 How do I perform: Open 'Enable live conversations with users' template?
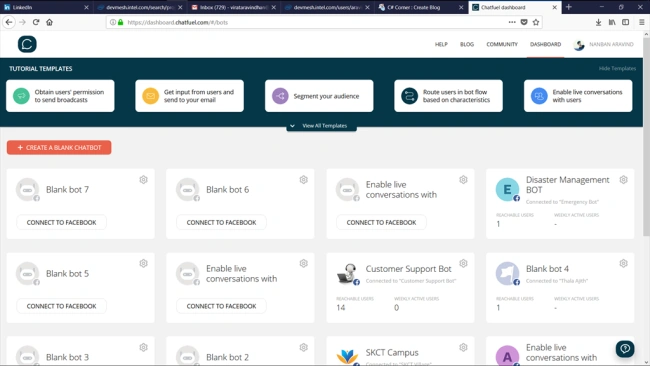coord(578,96)
